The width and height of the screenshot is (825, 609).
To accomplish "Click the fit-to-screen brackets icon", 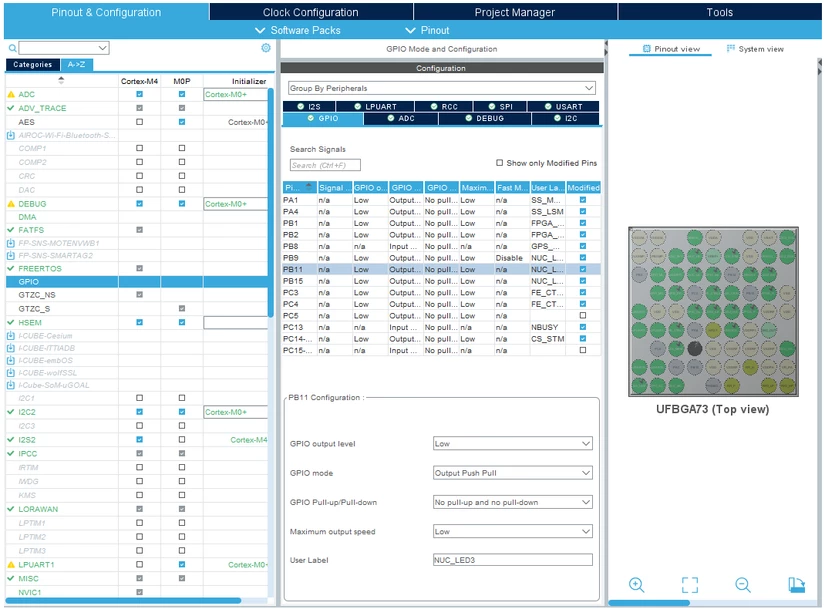I will (x=689, y=584).
